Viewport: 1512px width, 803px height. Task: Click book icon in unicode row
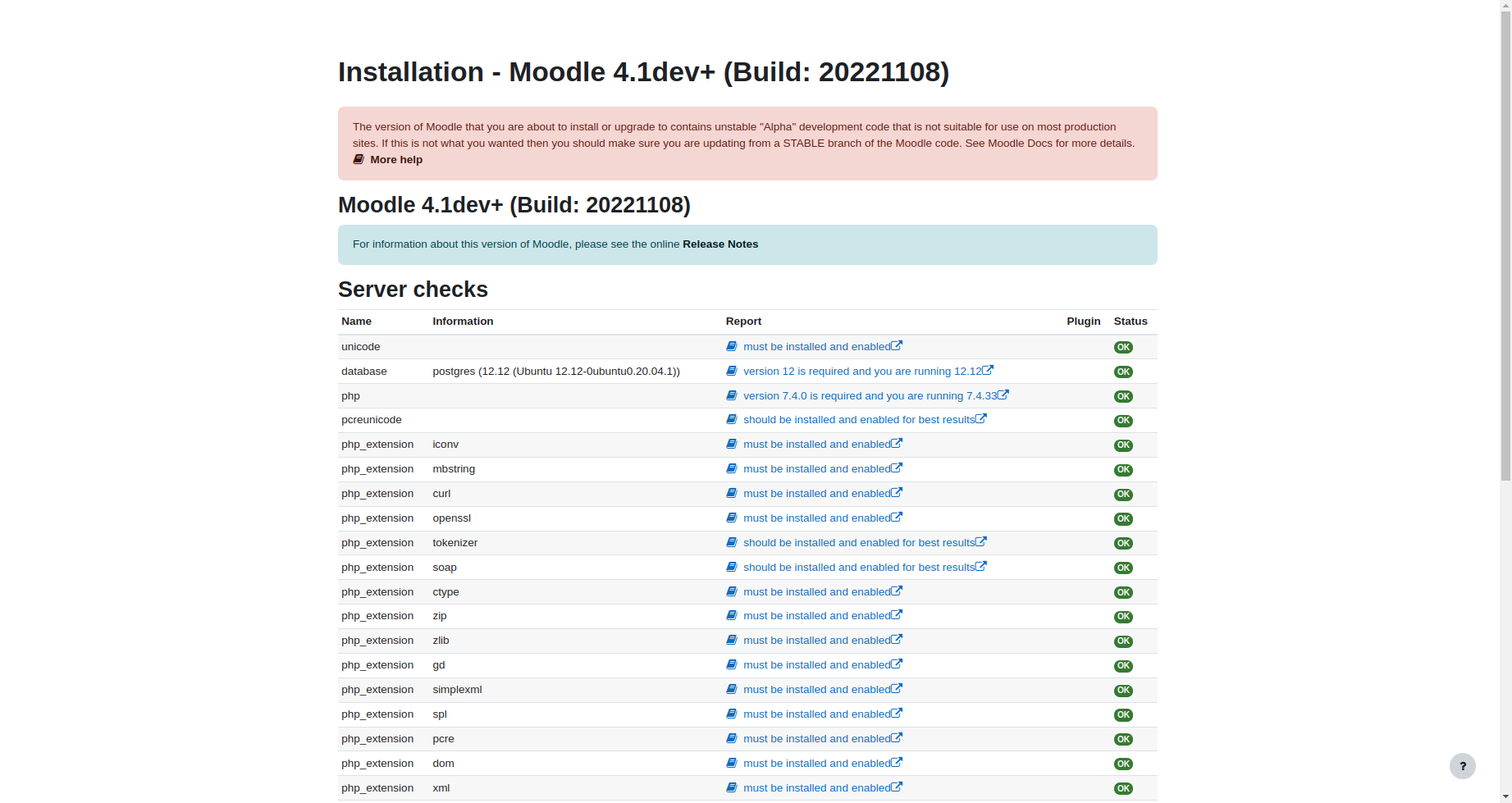click(732, 346)
